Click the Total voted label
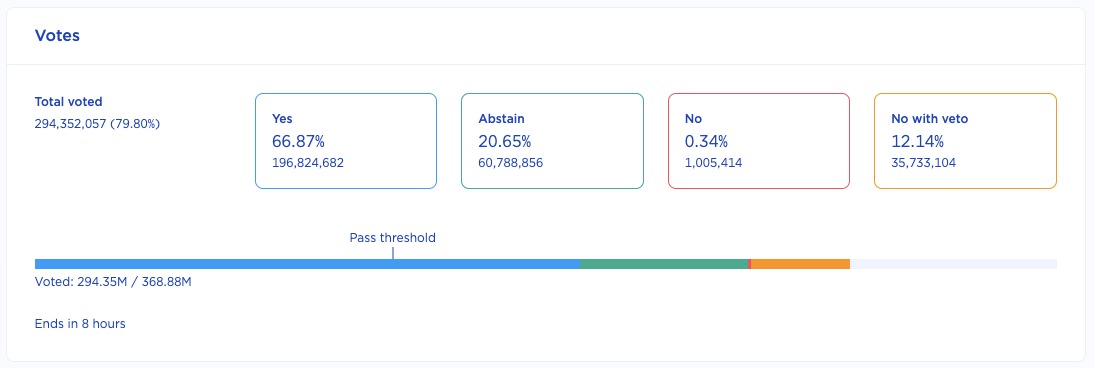The image size is (1095, 368). click(x=68, y=102)
